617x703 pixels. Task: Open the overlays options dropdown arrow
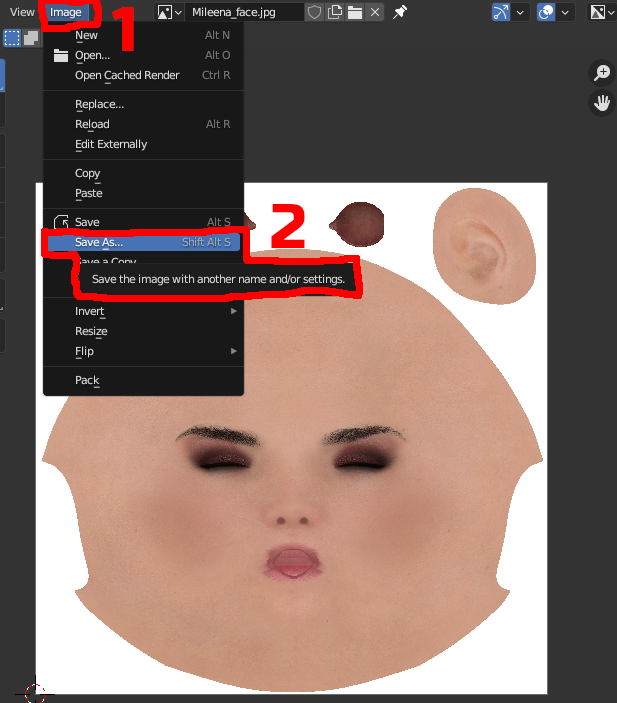pyautogui.click(x=565, y=12)
